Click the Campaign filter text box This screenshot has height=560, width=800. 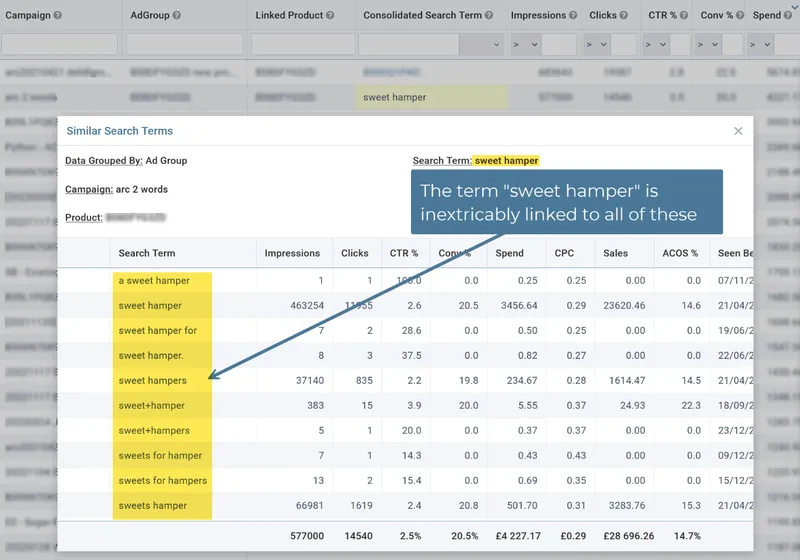(x=59, y=45)
